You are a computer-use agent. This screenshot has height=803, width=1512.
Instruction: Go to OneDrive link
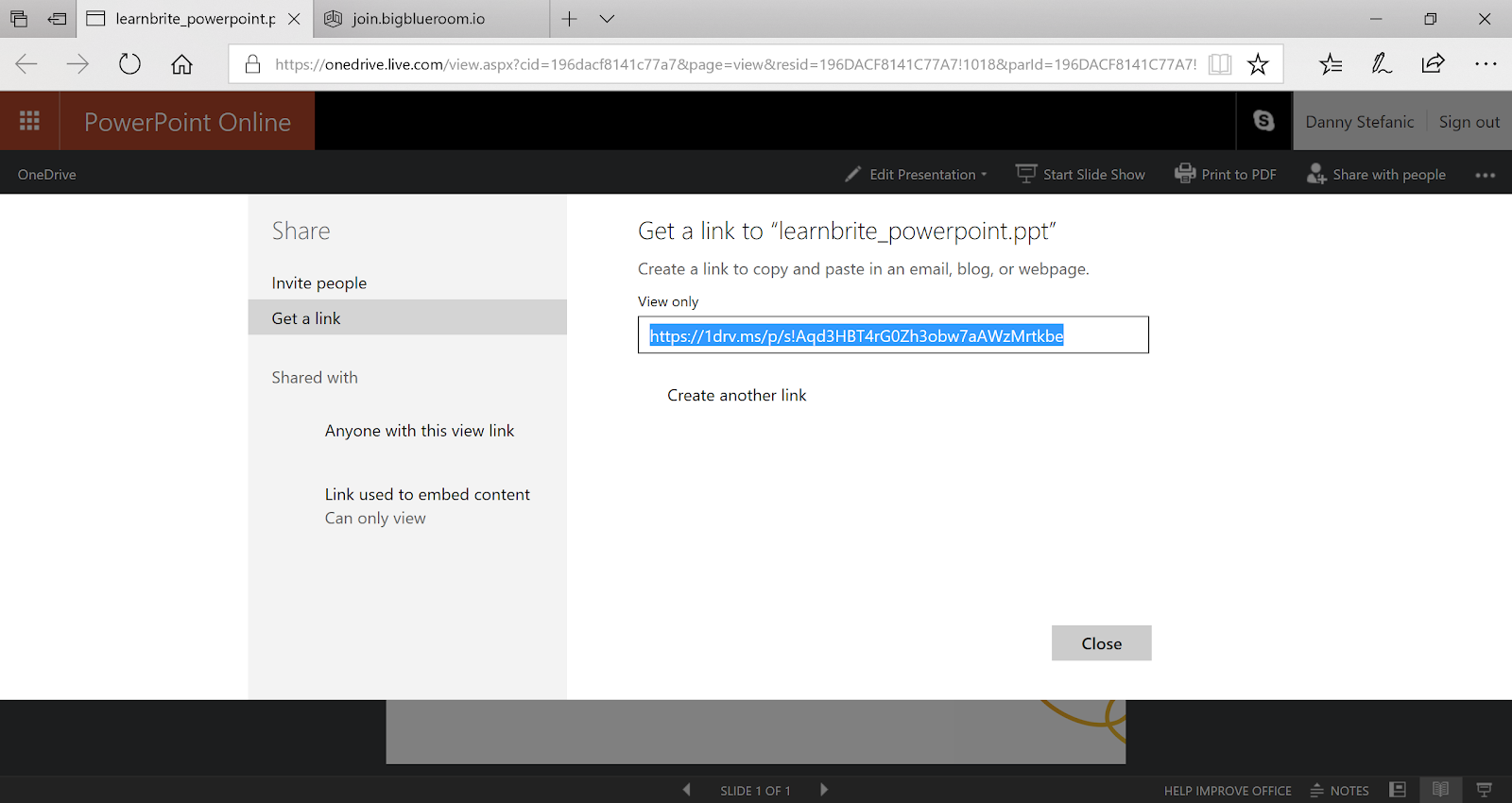pos(47,175)
